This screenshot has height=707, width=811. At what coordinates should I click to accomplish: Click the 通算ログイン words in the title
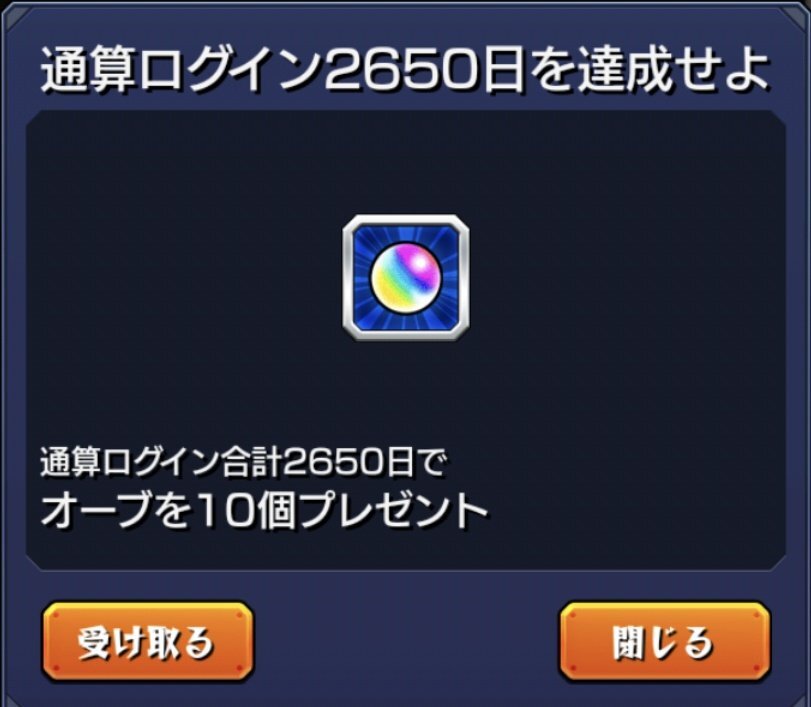tap(181, 70)
